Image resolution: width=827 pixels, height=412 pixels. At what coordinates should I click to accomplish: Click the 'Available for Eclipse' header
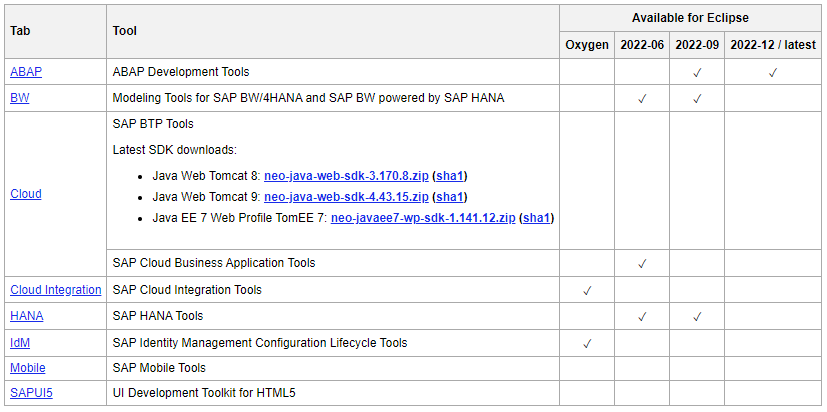[x=690, y=18]
